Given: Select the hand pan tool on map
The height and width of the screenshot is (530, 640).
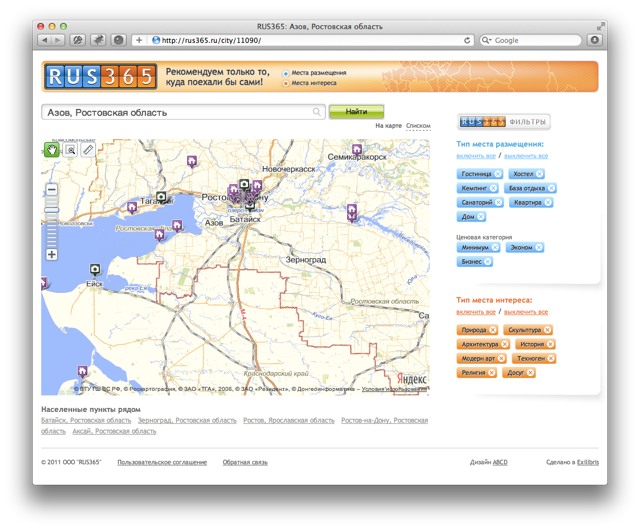Looking at the screenshot, I should click(52, 150).
